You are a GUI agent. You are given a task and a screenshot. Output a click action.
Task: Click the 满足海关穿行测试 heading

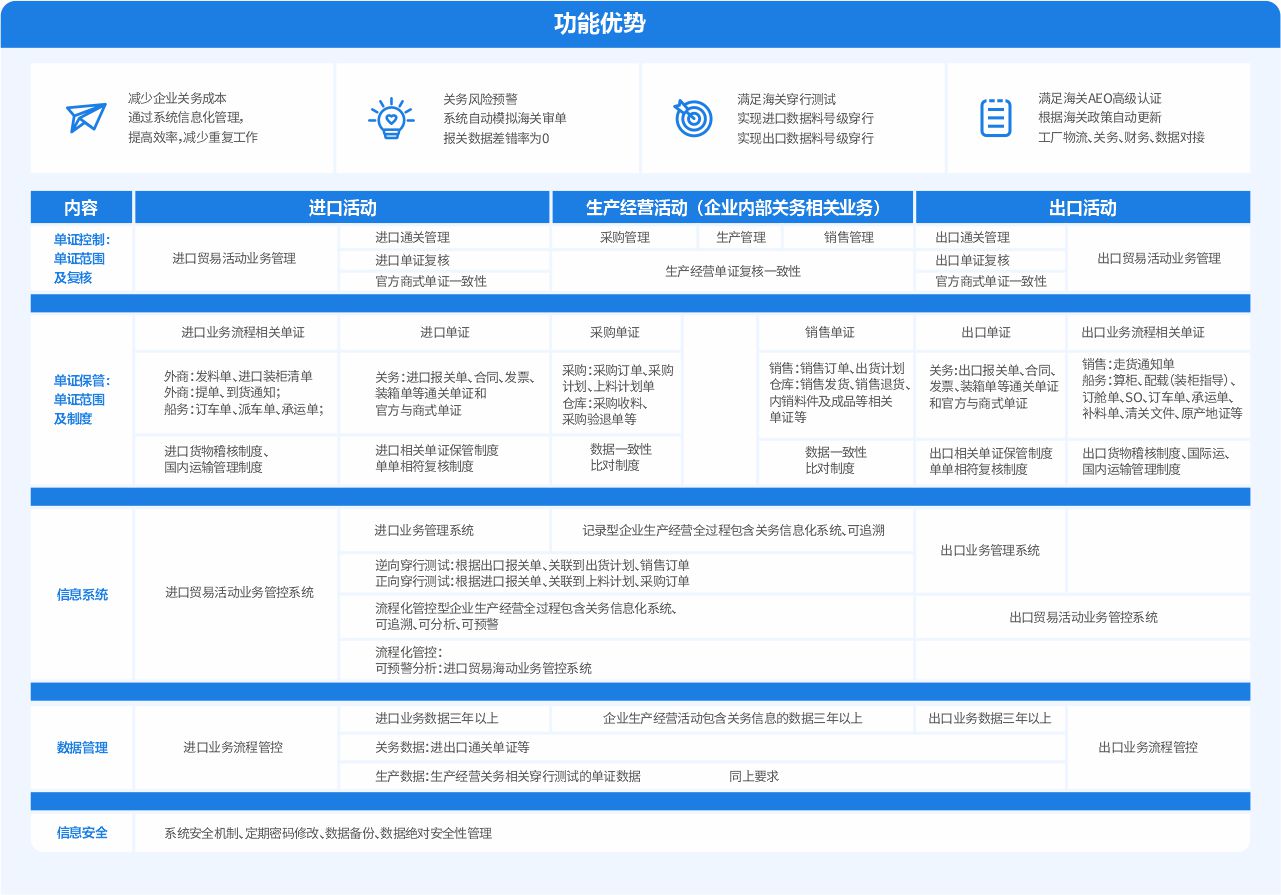click(x=786, y=98)
